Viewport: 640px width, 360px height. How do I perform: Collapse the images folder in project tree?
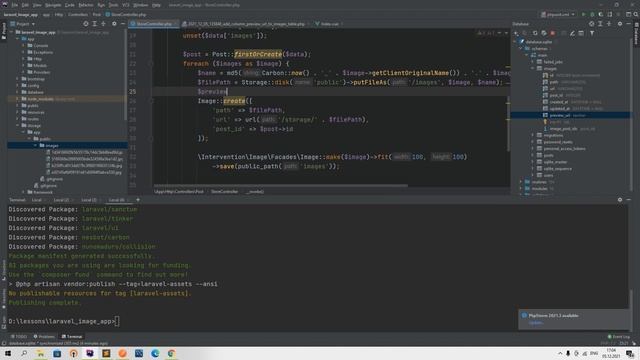[x=36, y=145]
